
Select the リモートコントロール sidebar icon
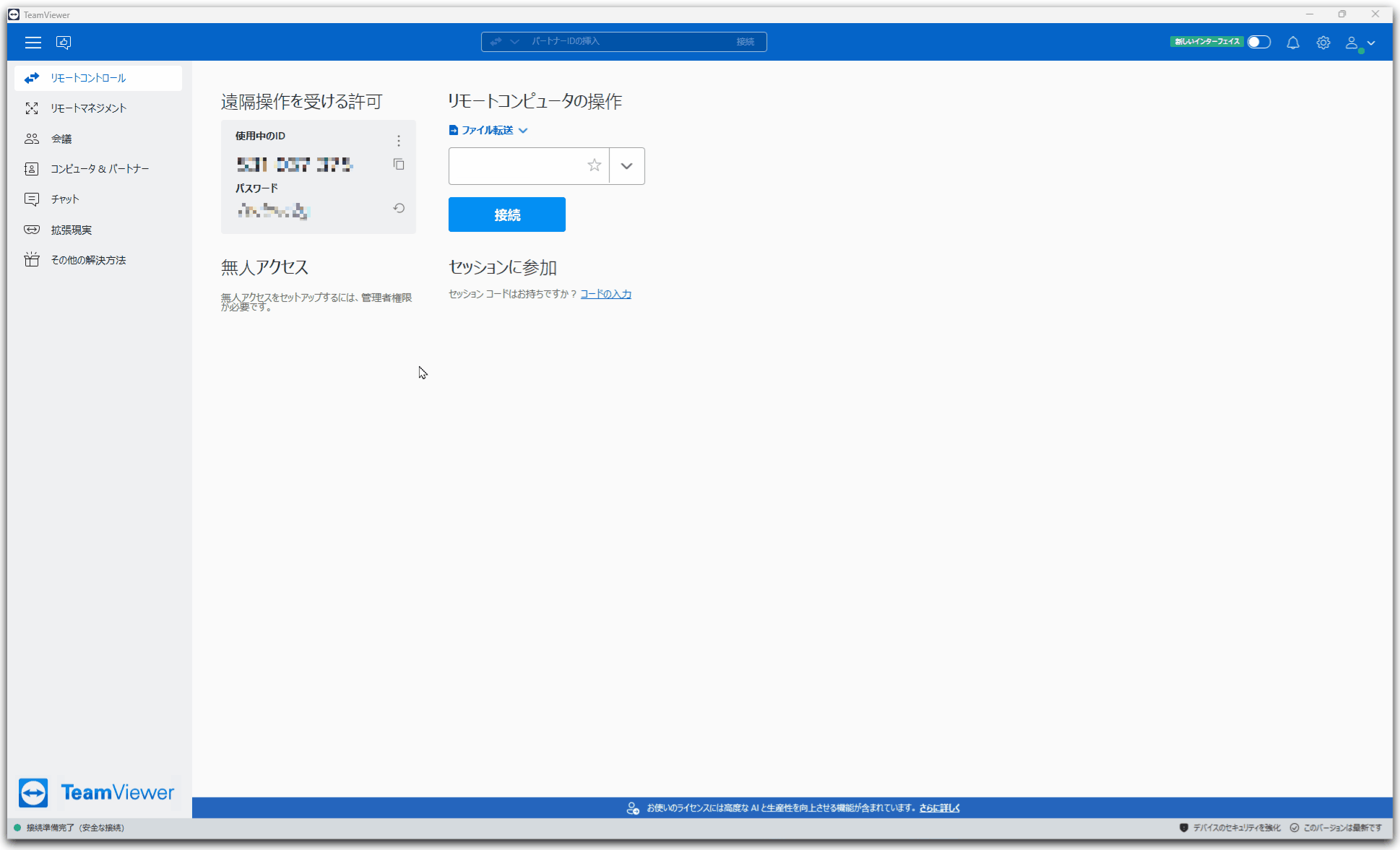tap(32, 78)
